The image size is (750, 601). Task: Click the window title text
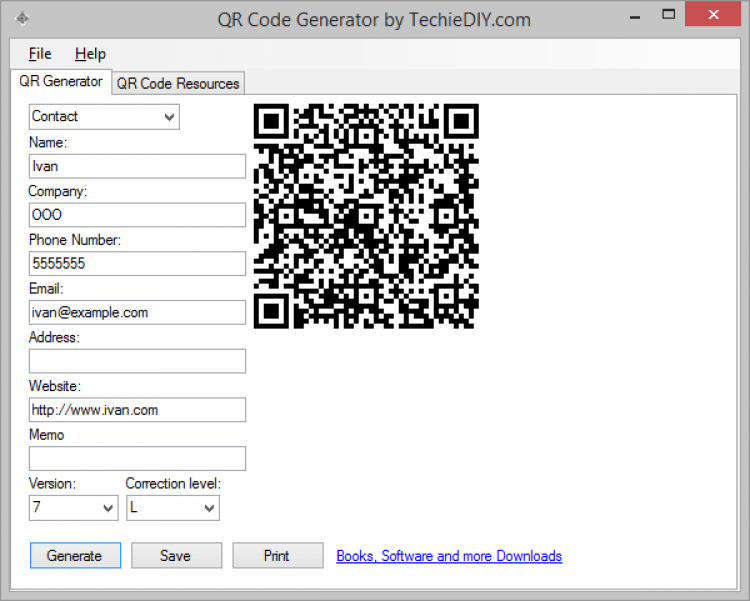coord(374,20)
